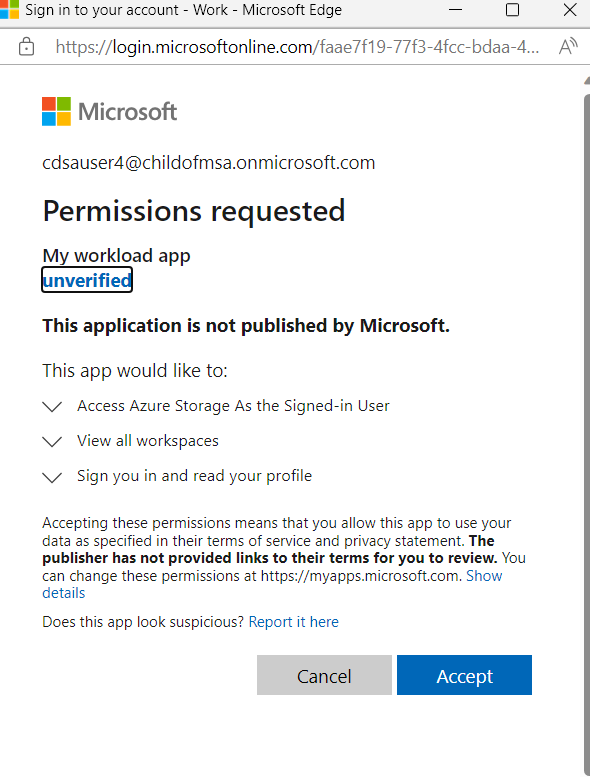Accept the requested permissions
The width and height of the screenshot is (590, 777).
coord(464,675)
